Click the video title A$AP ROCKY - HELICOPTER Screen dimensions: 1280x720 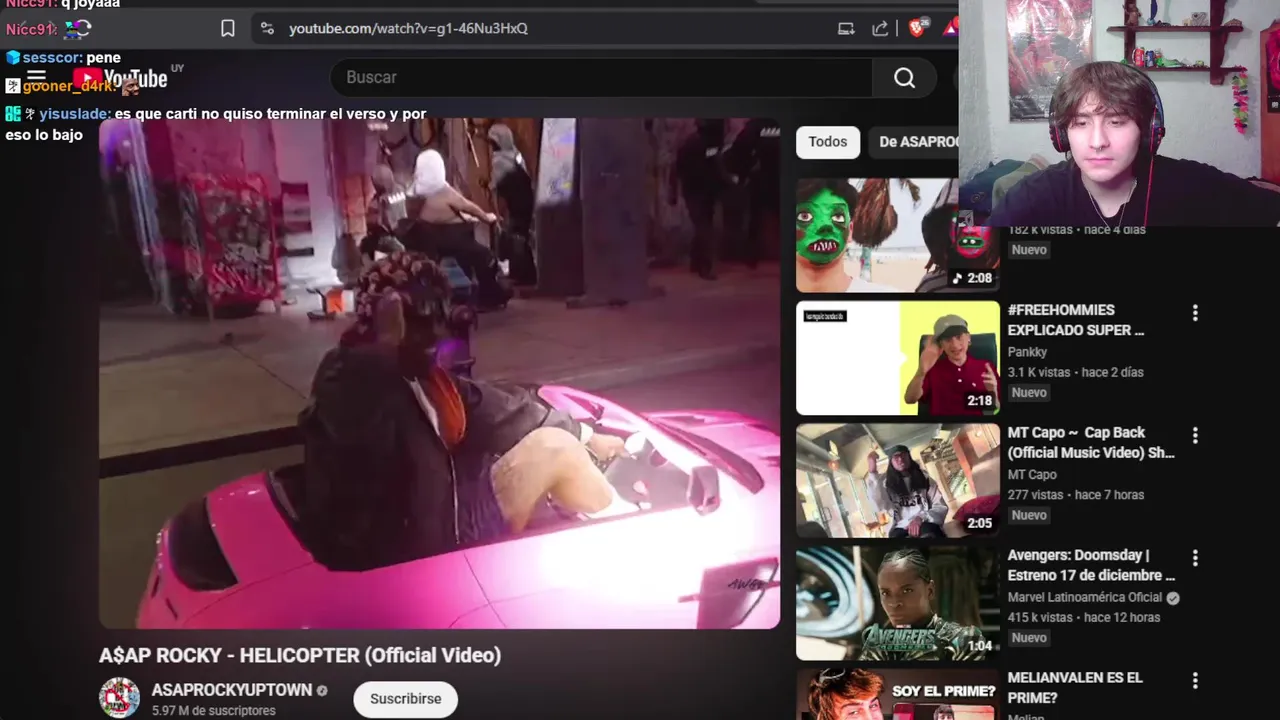300,655
